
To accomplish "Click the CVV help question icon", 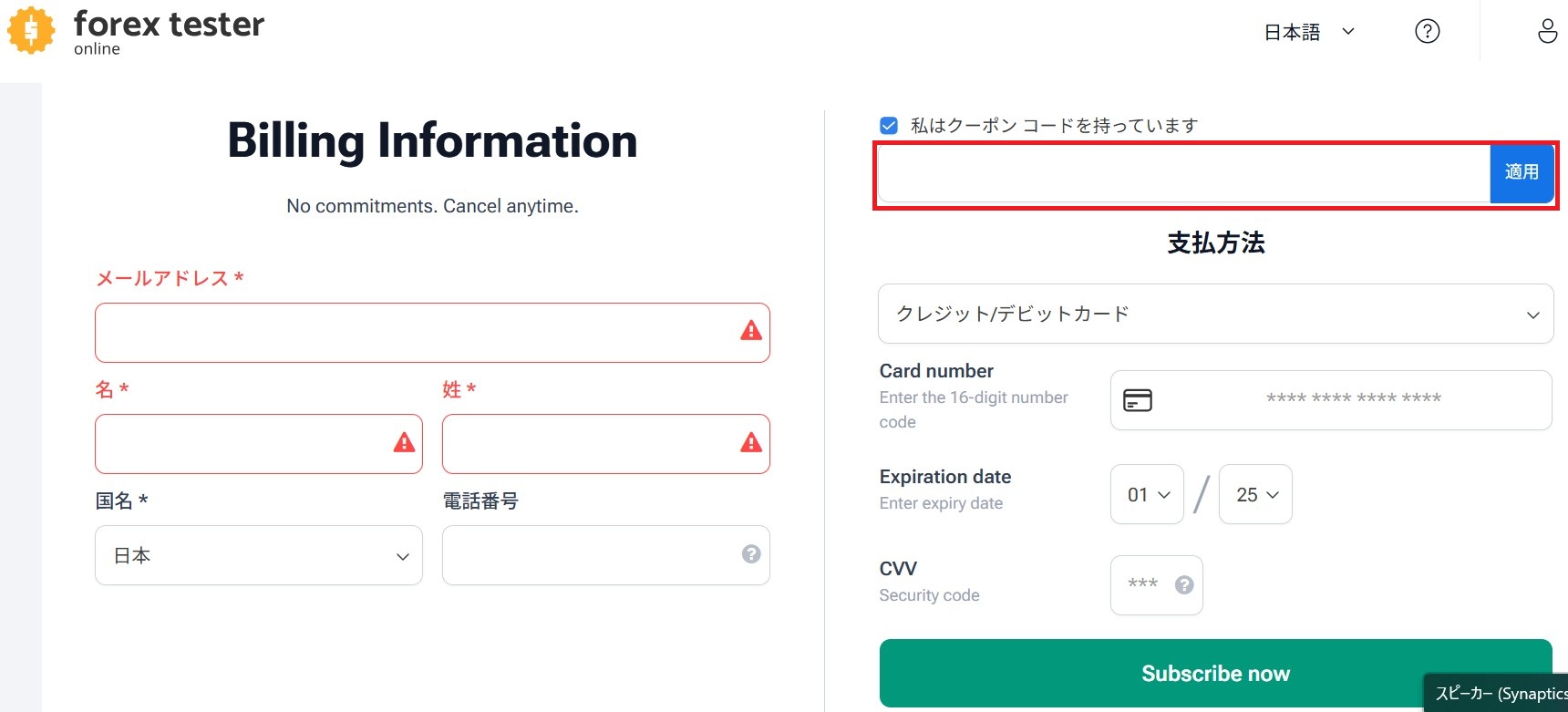I will pyautogui.click(x=1184, y=585).
